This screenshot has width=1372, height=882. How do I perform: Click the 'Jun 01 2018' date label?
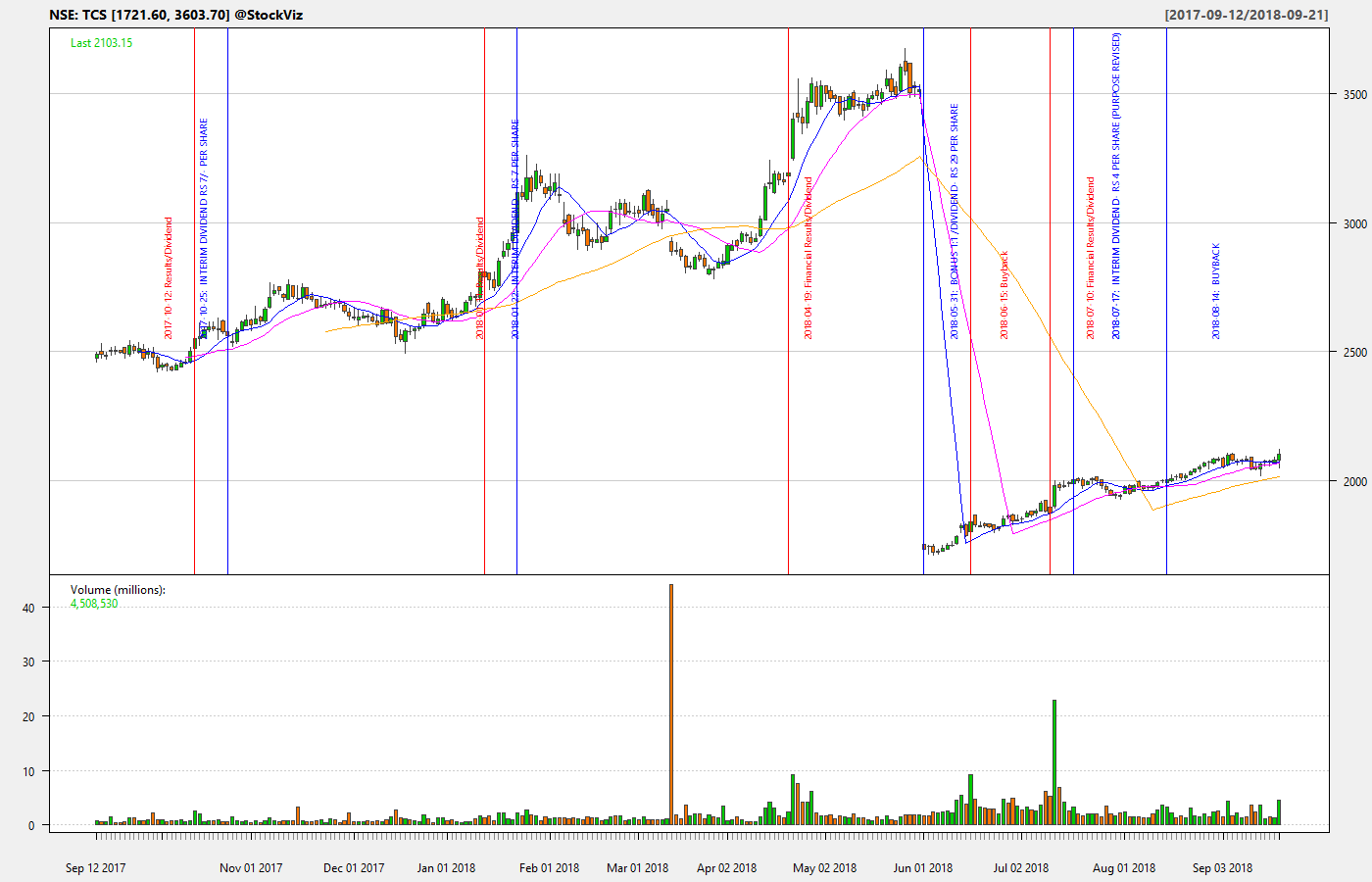pyautogui.click(x=923, y=868)
